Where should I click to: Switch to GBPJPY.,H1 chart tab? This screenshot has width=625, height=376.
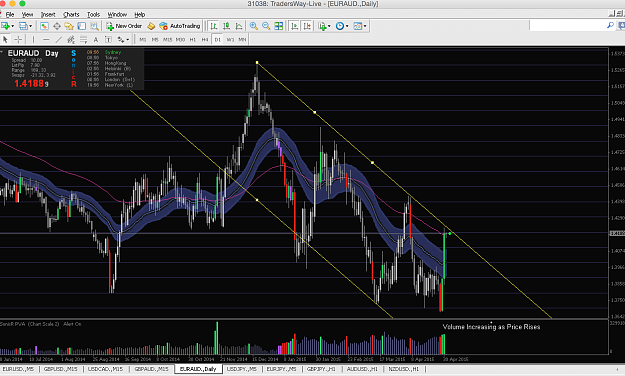(321, 369)
